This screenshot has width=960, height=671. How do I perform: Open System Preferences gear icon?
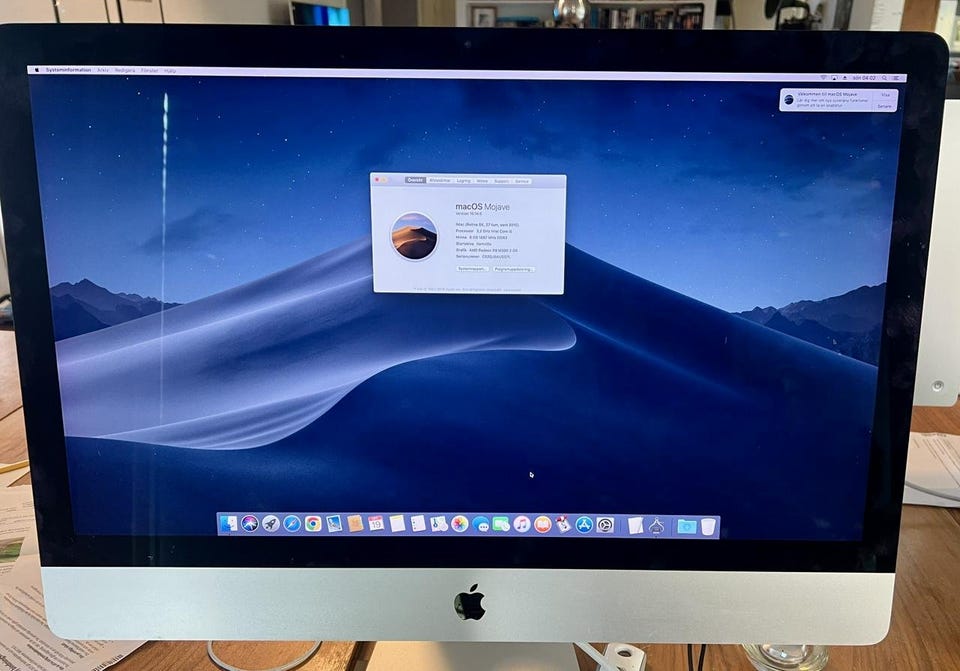[605, 525]
